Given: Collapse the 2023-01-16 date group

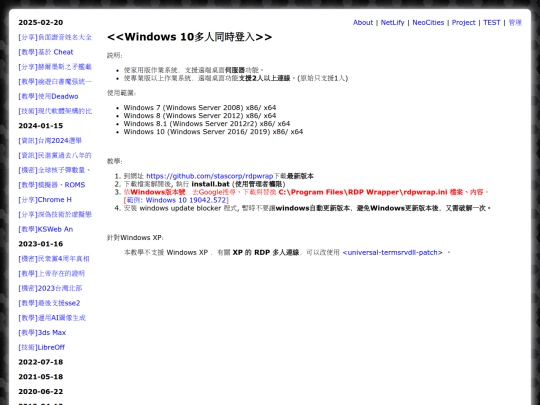Looking at the screenshot, I should [x=41, y=244].
